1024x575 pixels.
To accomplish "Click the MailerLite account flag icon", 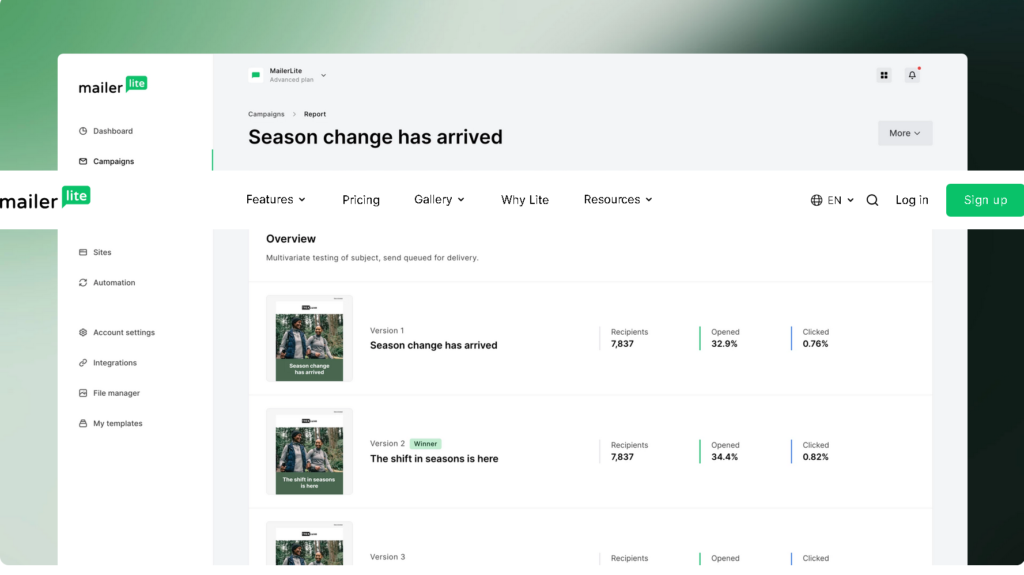I will click(256, 75).
